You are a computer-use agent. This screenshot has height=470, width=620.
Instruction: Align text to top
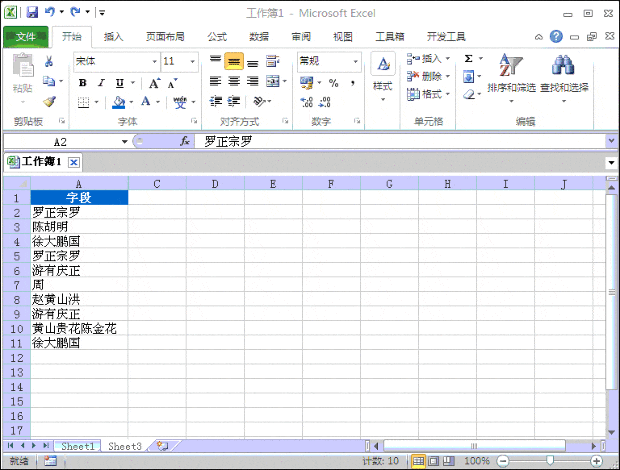click(215, 60)
